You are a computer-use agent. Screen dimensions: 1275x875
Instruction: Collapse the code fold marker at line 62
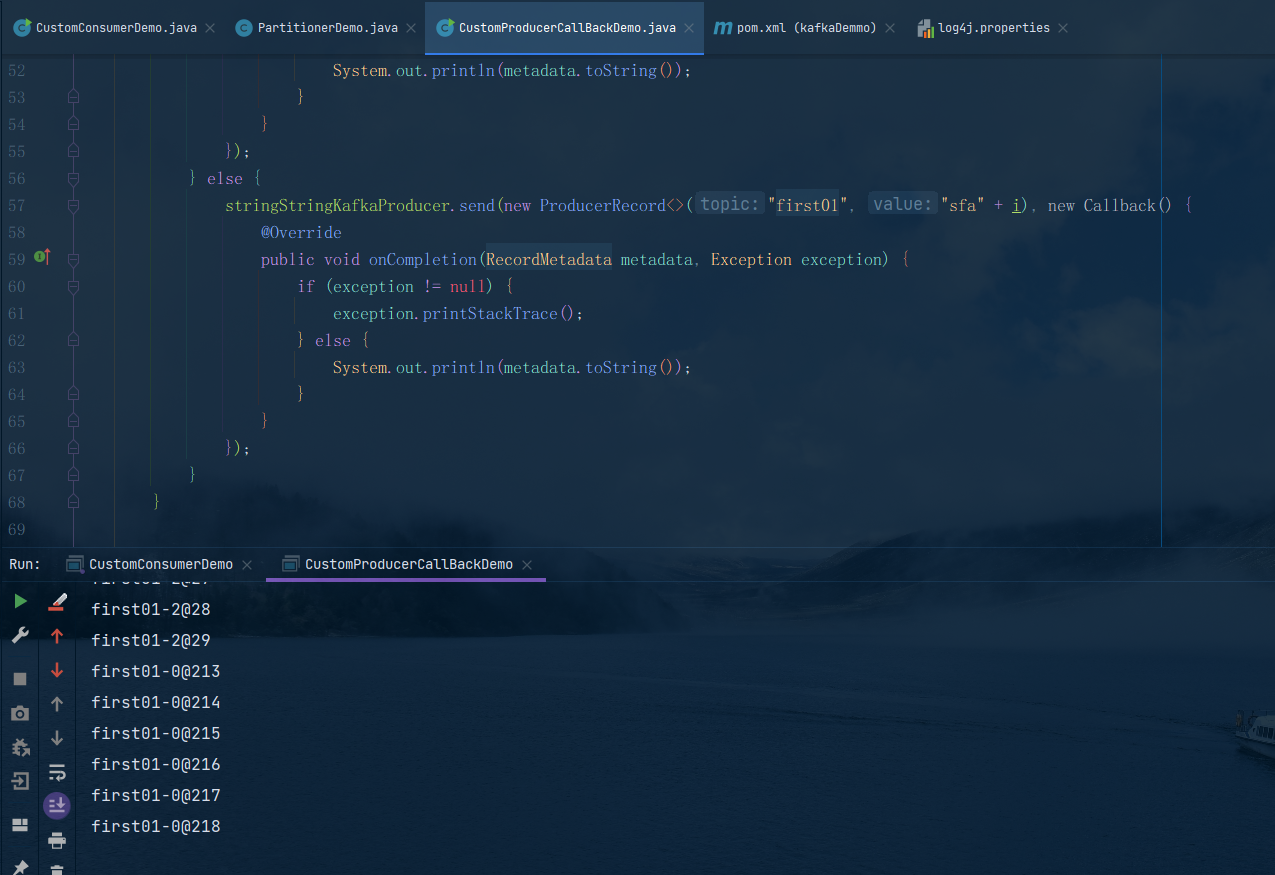(x=71, y=340)
